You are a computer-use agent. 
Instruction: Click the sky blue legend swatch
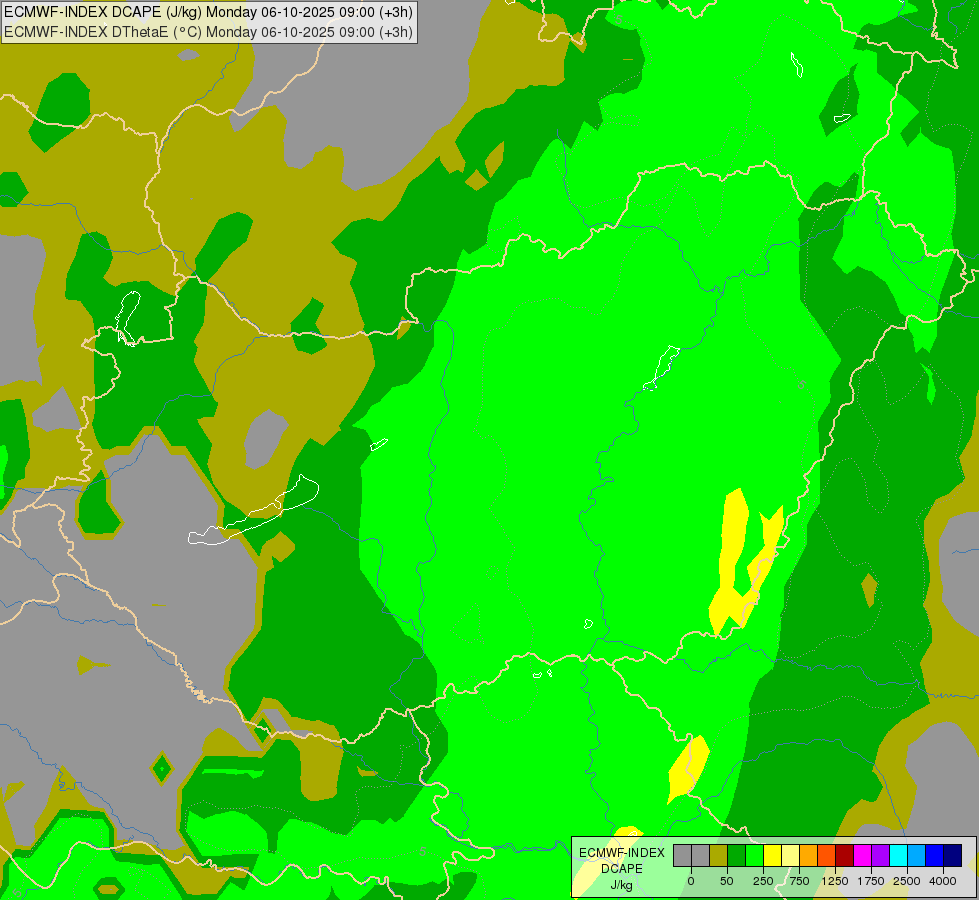coord(917,856)
